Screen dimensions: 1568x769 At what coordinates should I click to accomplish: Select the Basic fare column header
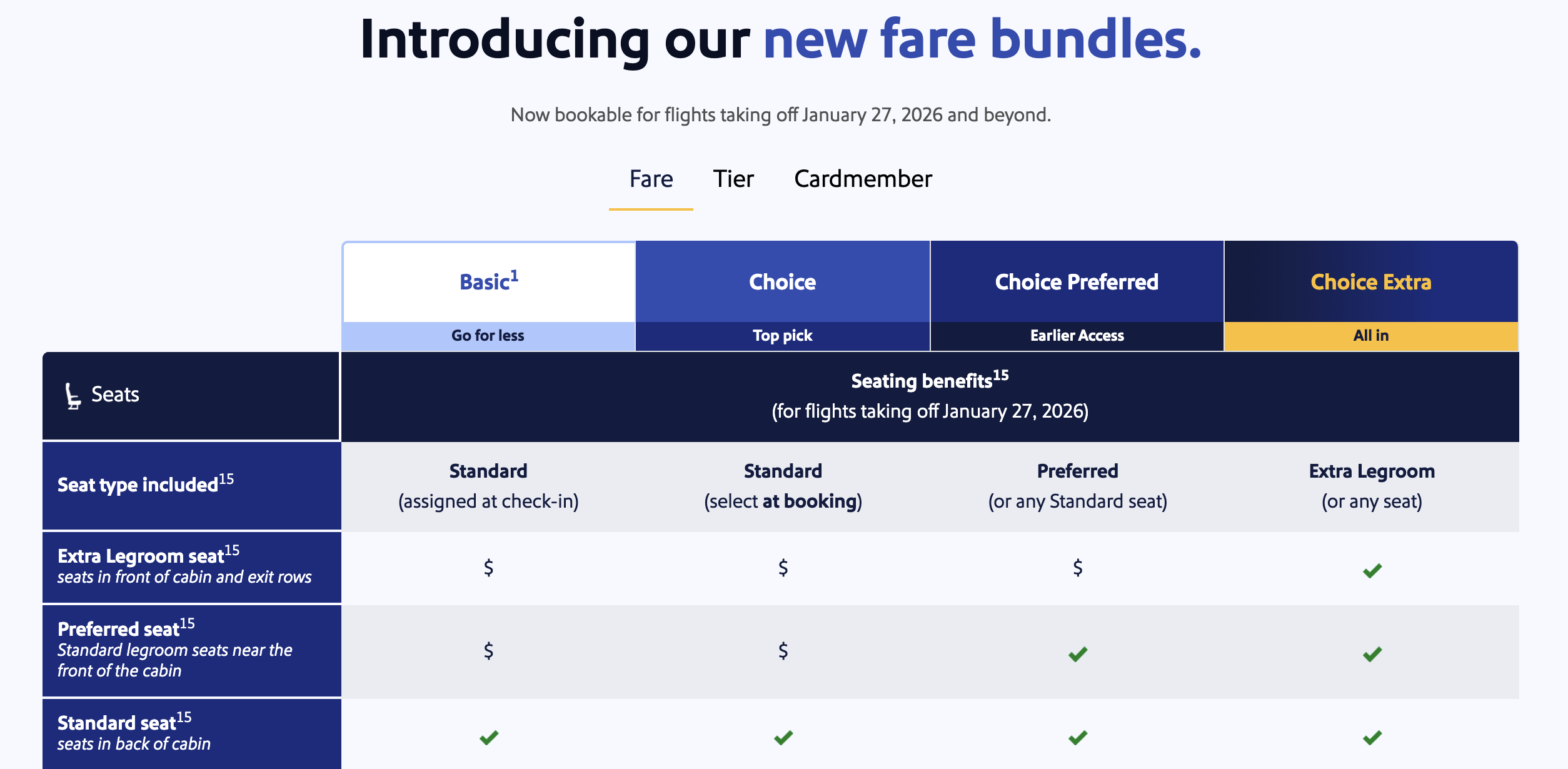click(x=484, y=283)
